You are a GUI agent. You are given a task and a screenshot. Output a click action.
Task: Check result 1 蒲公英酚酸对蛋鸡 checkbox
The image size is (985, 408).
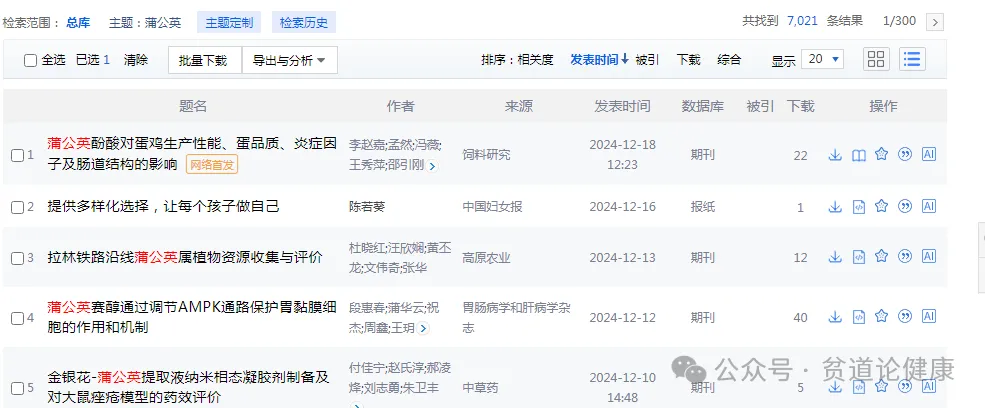(18, 155)
